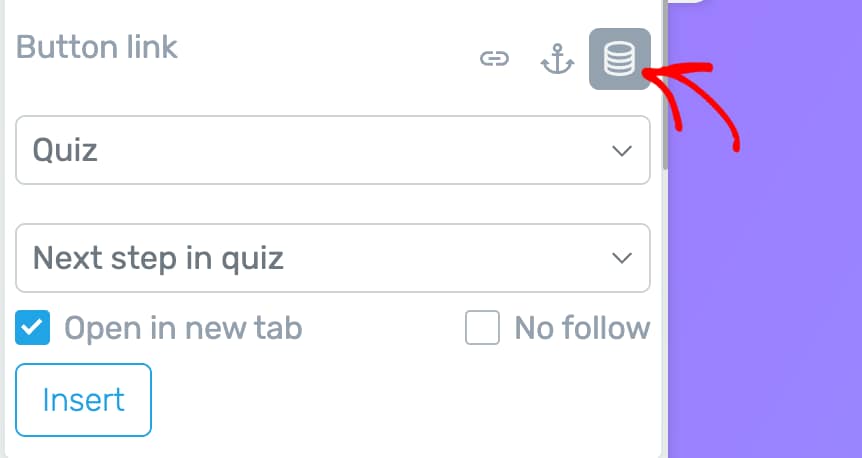
Task: Click the highlighted database stack icon
Action: coord(620,59)
